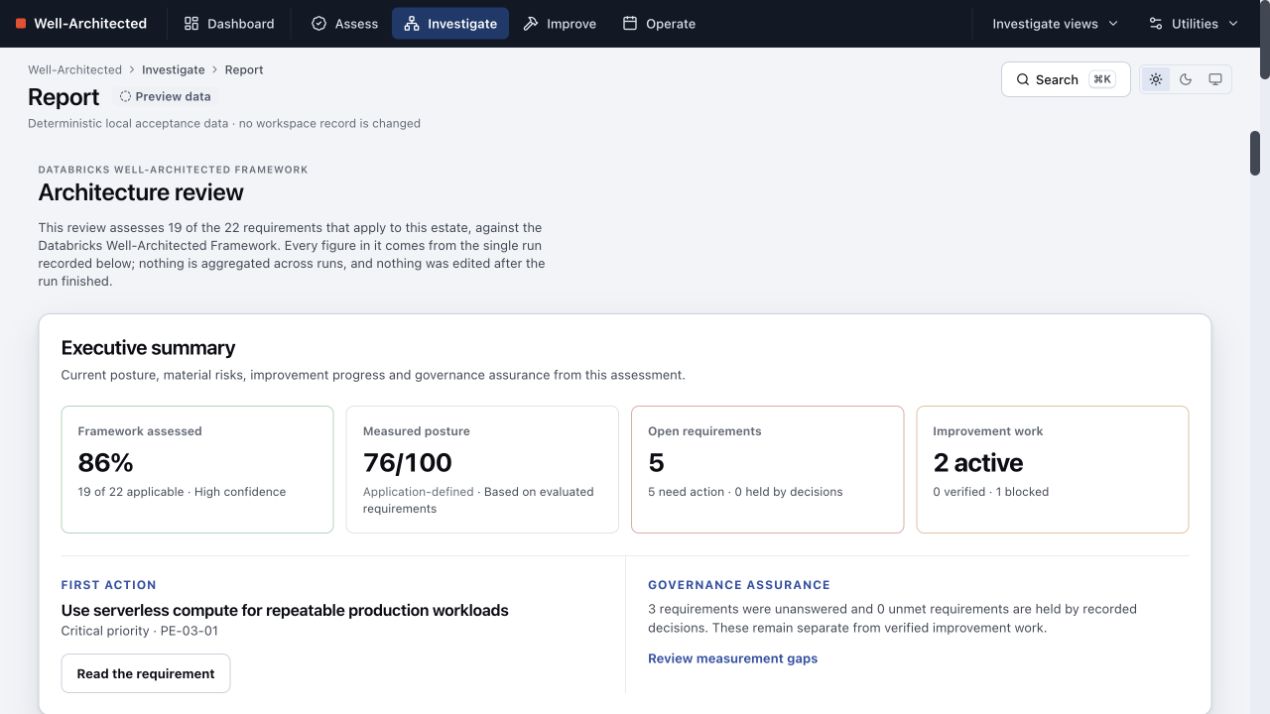Click the 'Use serverless compute' first action title
1270x714 pixels.
pyautogui.click(x=285, y=610)
